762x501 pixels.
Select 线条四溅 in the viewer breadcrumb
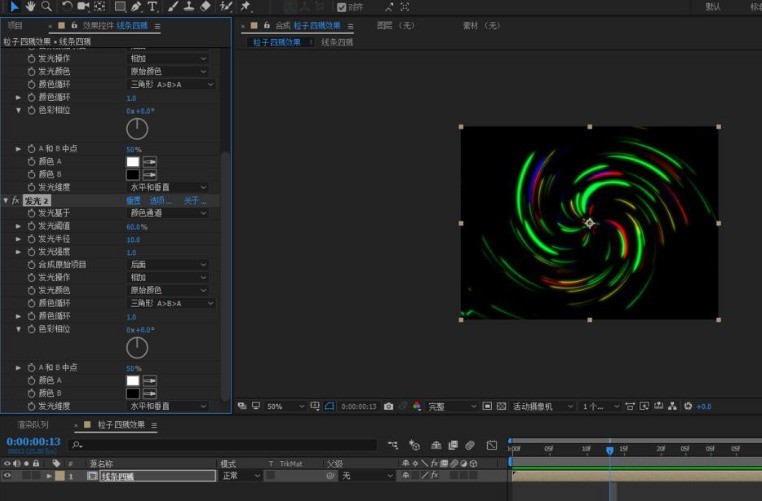click(x=337, y=42)
